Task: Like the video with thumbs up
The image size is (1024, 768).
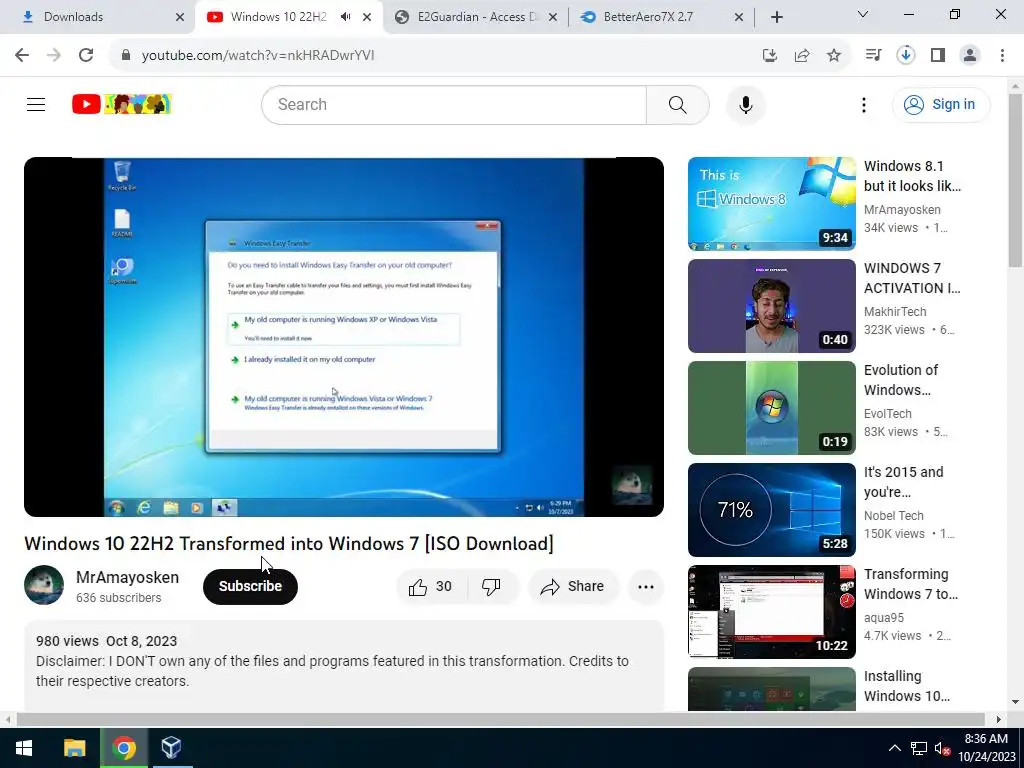Action: pos(431,586)
